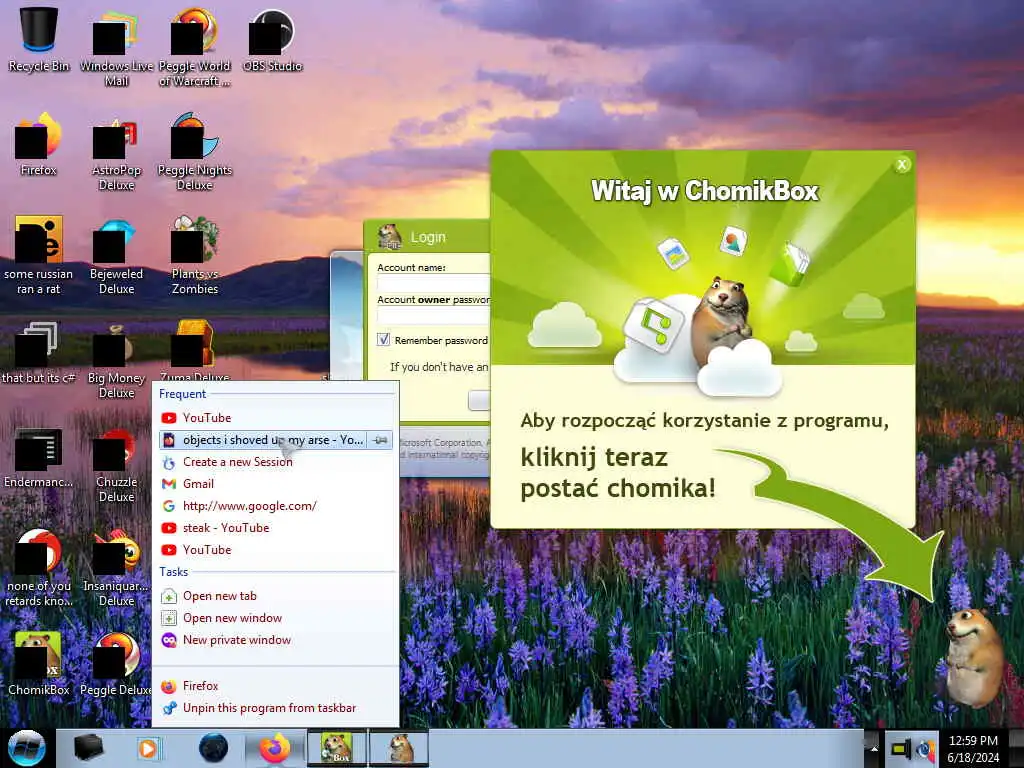Select the Big Money Deluxe desktop icon

click(116, 360)
